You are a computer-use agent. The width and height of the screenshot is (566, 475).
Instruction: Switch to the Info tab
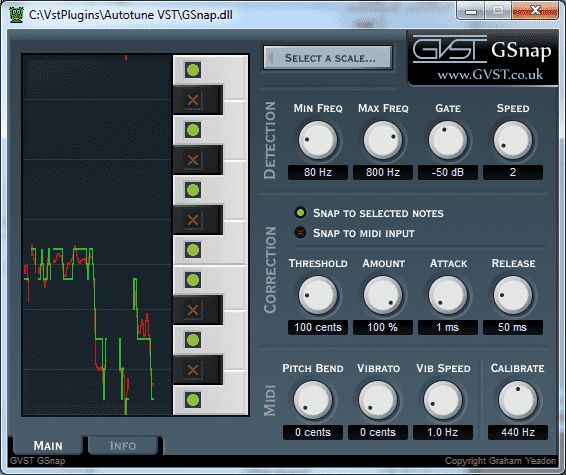(x=123, y=446)
